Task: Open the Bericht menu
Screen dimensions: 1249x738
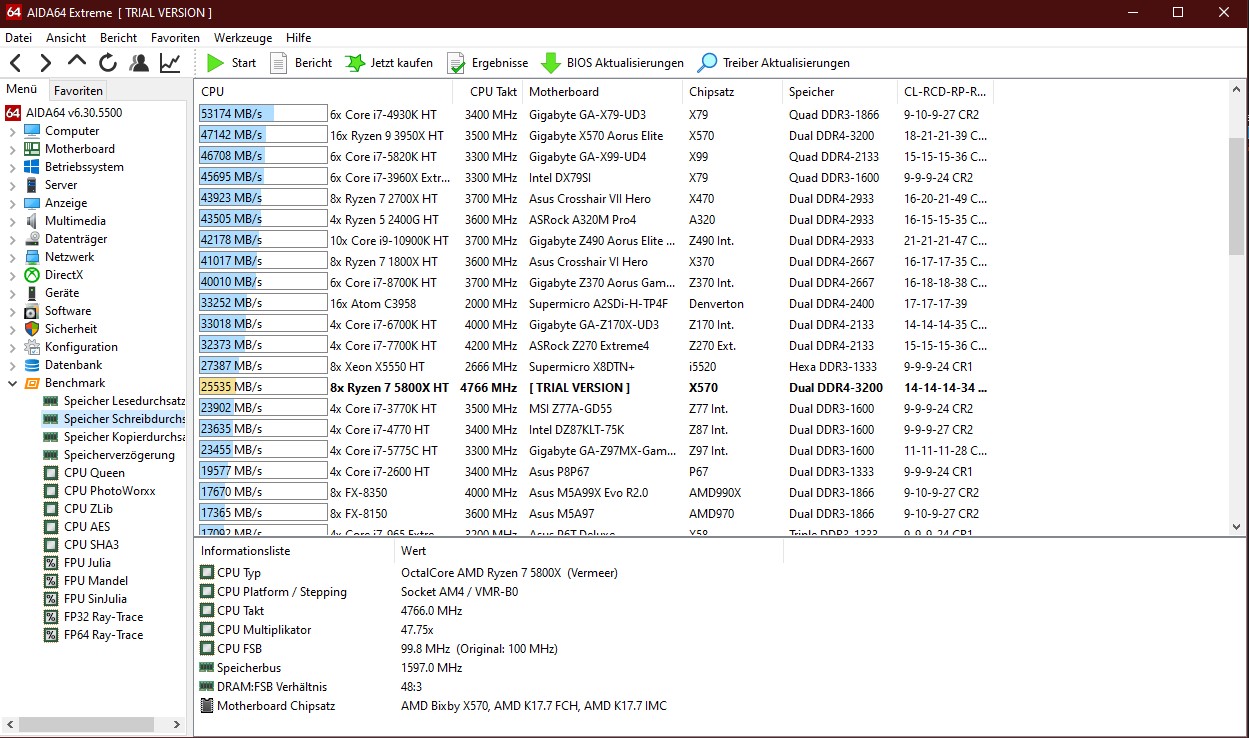Action: coord(119,38)
